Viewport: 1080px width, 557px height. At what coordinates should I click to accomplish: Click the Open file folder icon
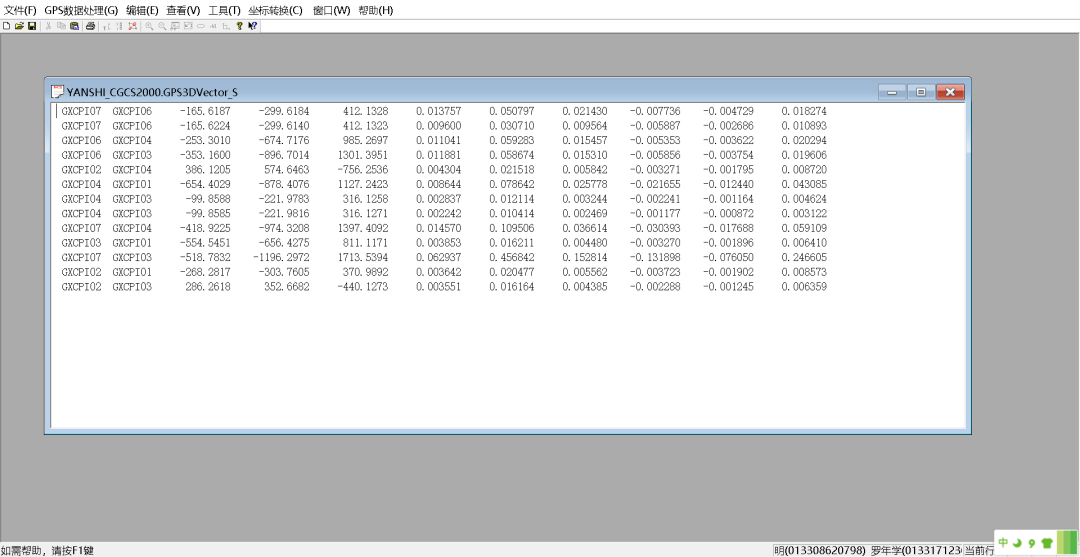(19, 26)
